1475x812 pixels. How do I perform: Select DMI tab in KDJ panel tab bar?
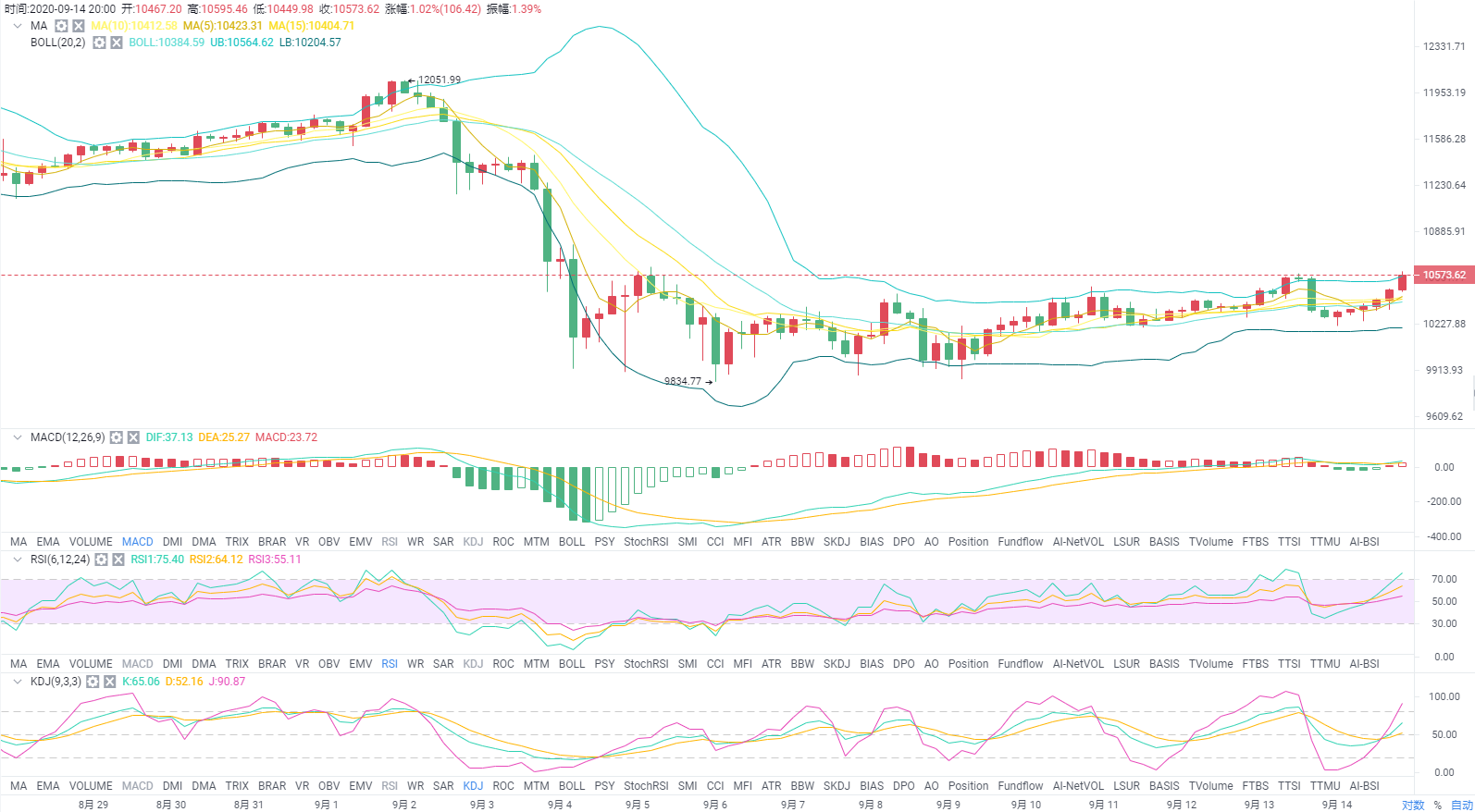click(x=172, y=786)
